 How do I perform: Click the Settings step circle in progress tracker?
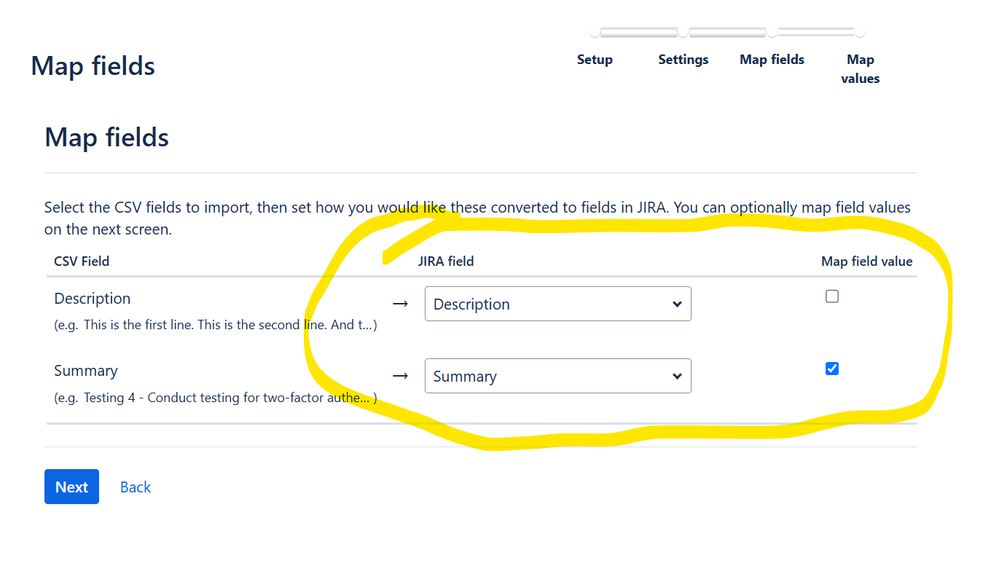(683, 32)
